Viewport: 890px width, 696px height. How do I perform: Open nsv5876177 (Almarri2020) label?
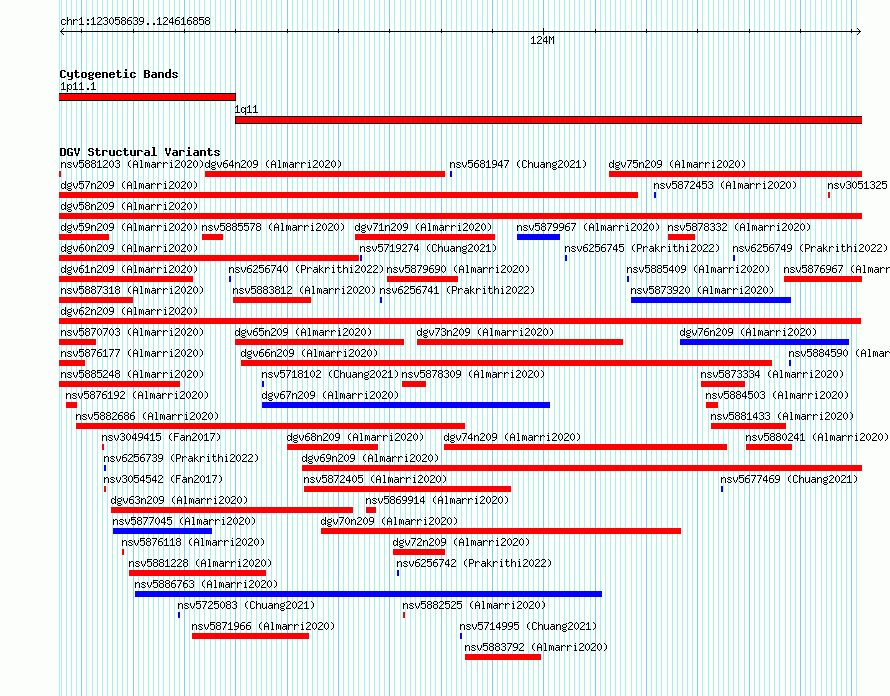tap(132, 353)
